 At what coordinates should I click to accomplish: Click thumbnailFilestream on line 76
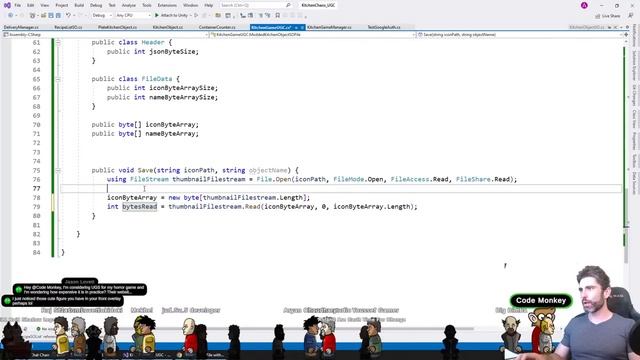click(x=209, y=179)
